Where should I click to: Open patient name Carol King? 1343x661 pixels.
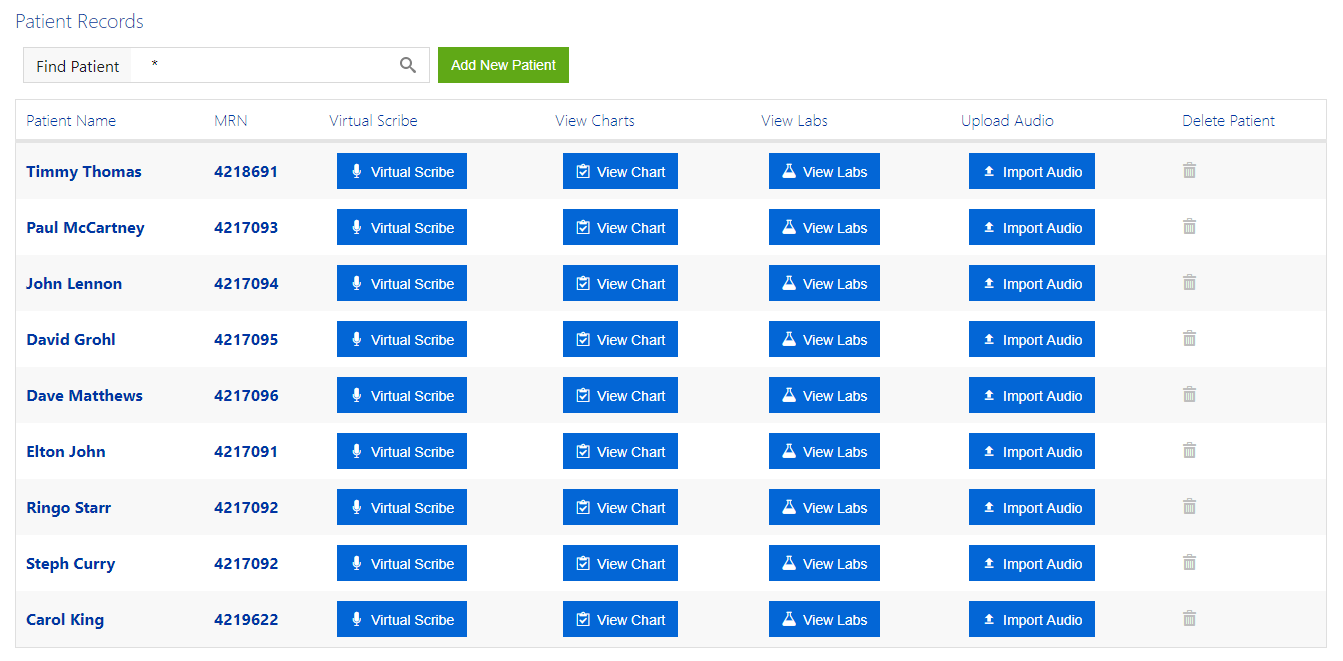point(65,619)
